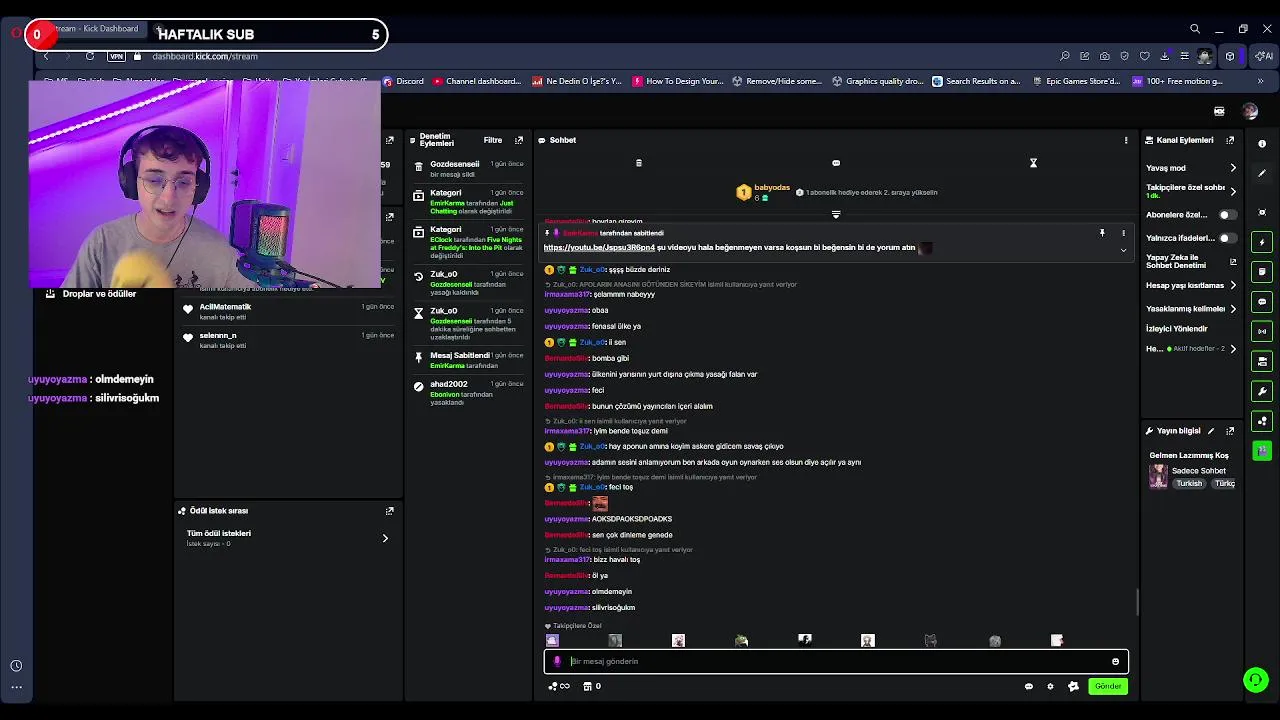Collapse the pinned message with chevron

pos(1123,250)
